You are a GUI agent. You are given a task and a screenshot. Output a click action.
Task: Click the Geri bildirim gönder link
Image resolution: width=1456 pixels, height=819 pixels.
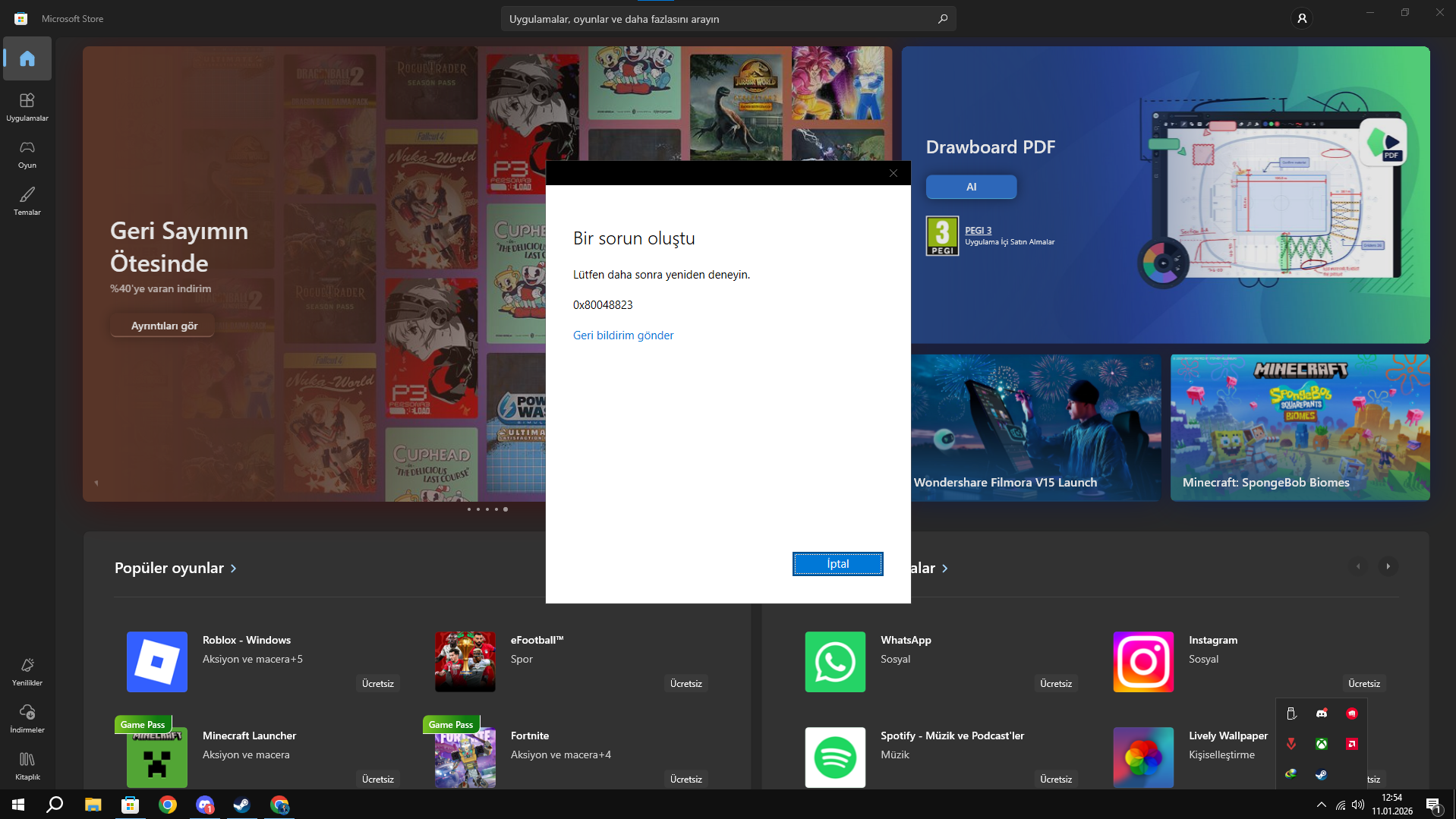pos(623,335)
